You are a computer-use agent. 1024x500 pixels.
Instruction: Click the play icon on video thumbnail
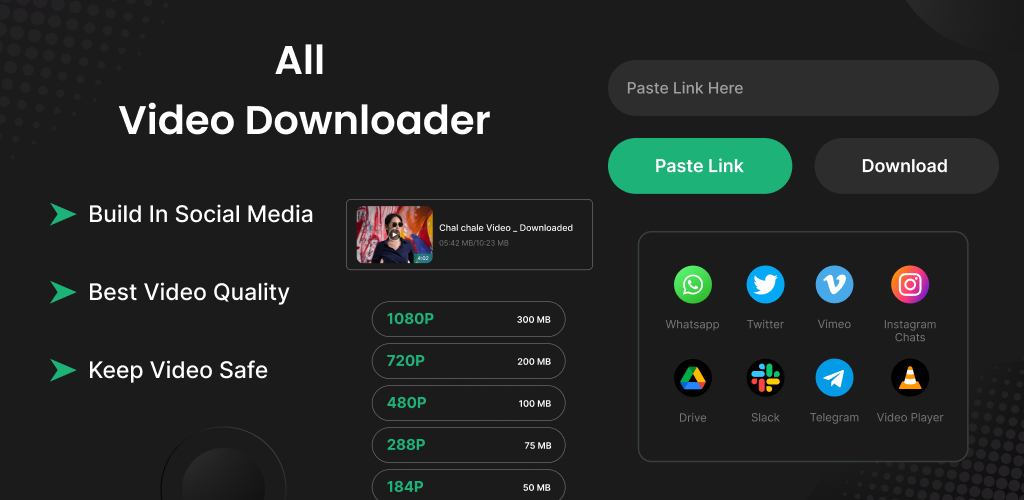tap(394, 234)
